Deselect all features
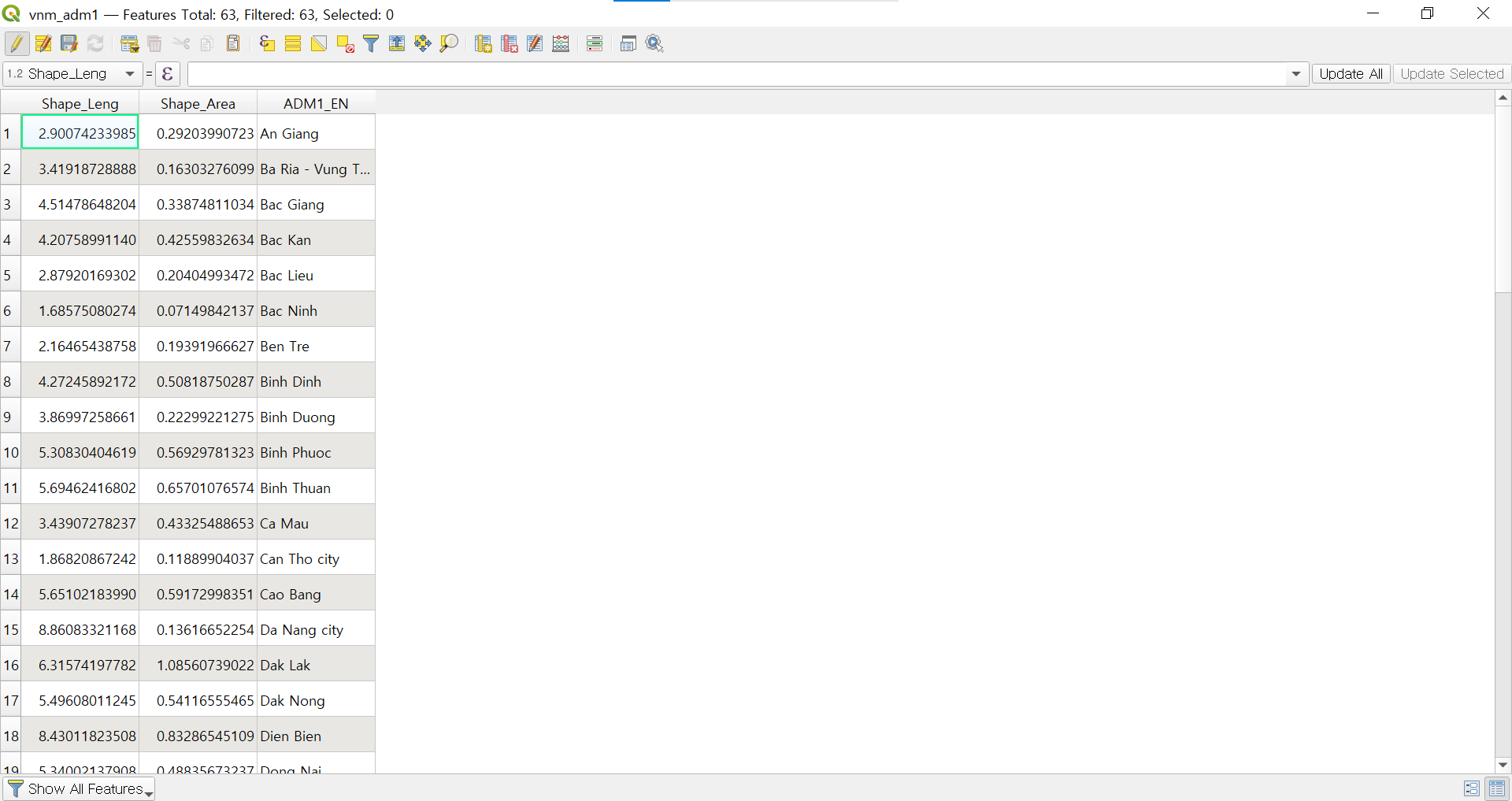Screen dimensions: 1512x801 pos(345,44)
